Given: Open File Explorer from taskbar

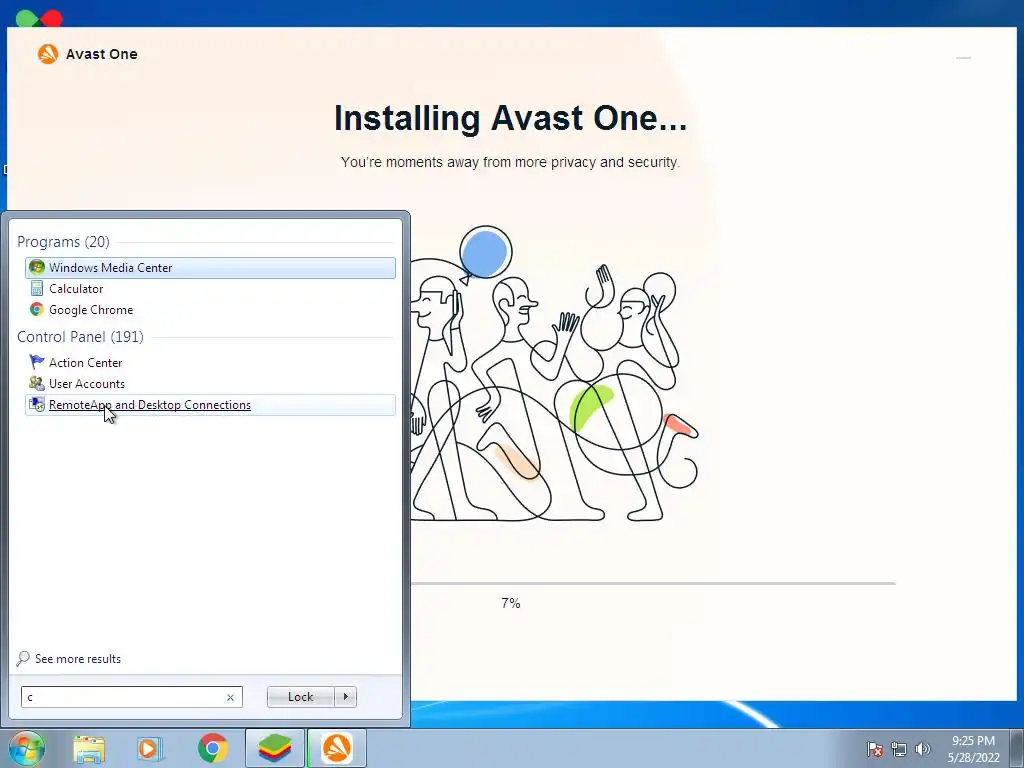Looking at the screenshot, I should tap(89, 749).
